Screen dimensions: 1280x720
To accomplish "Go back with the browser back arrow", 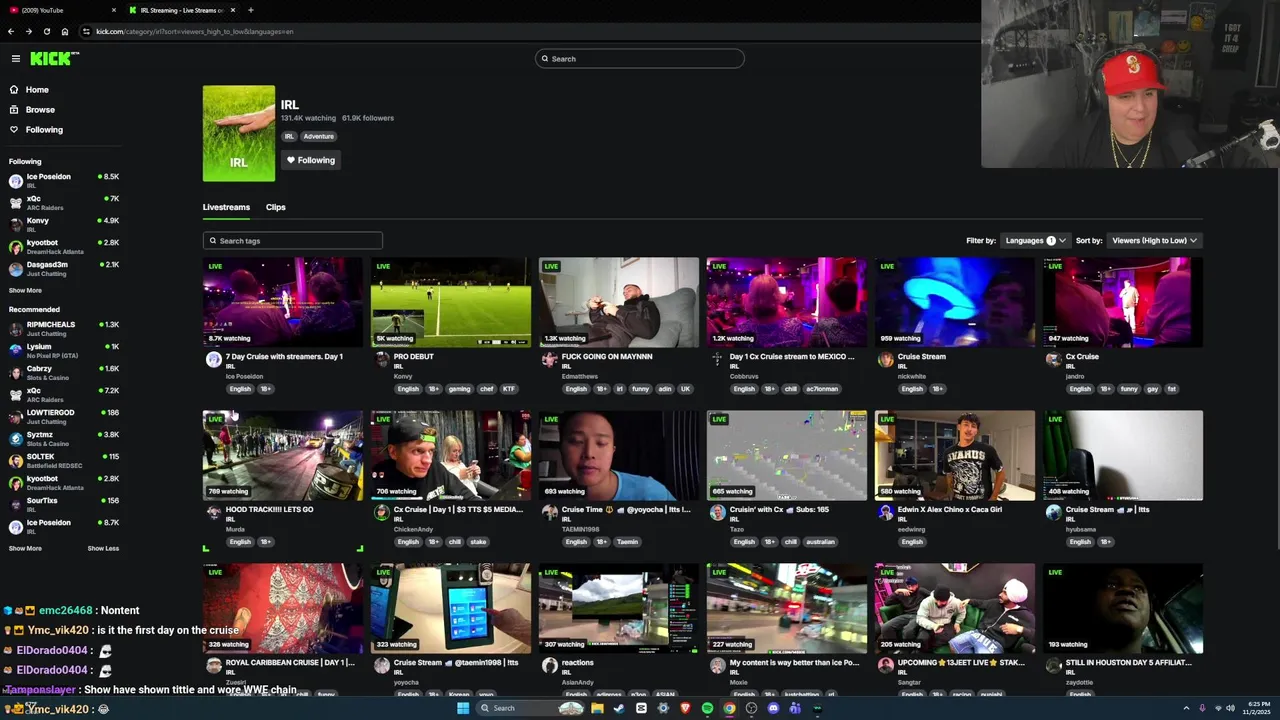I will pyautogui.click(x=11, y=31).
